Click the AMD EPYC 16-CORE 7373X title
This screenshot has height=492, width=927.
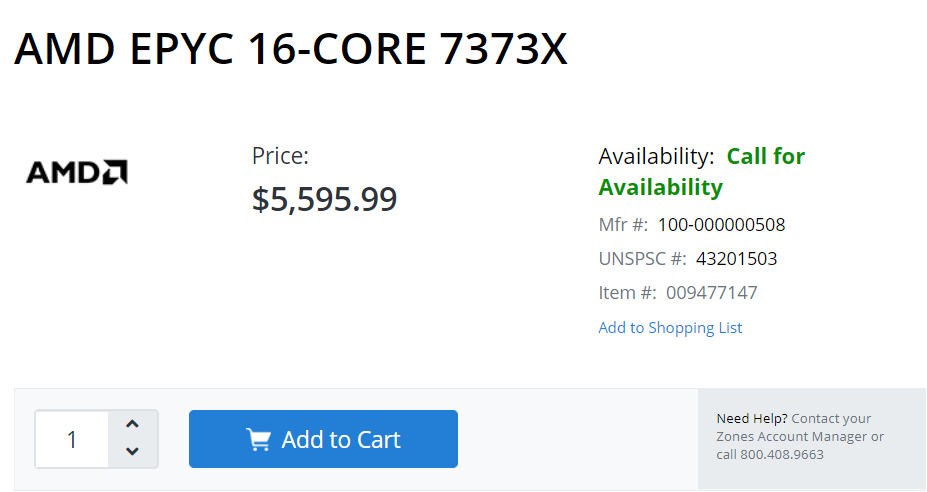pos(291,48)
